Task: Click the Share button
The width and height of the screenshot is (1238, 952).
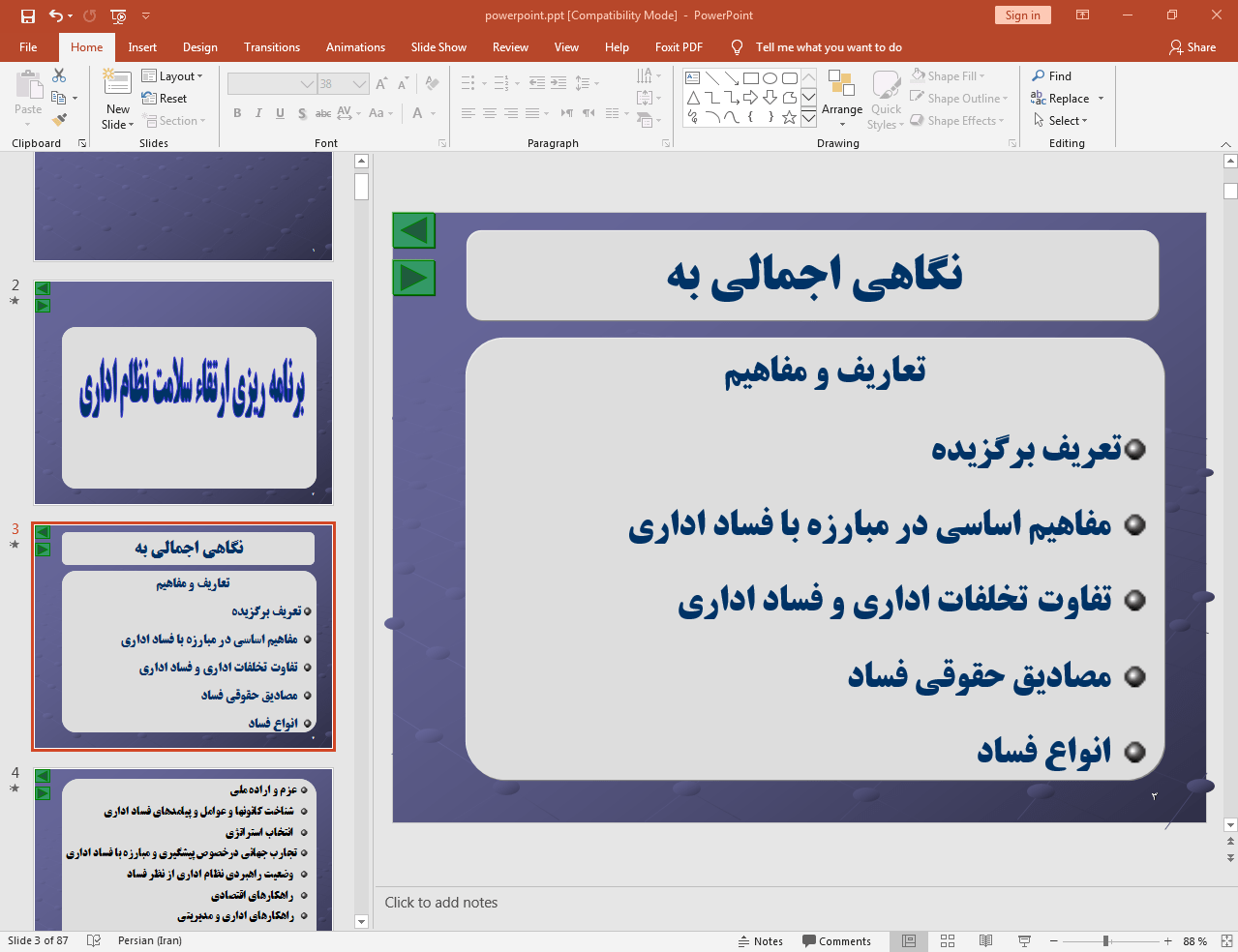Action: [x=1193, y=47]
